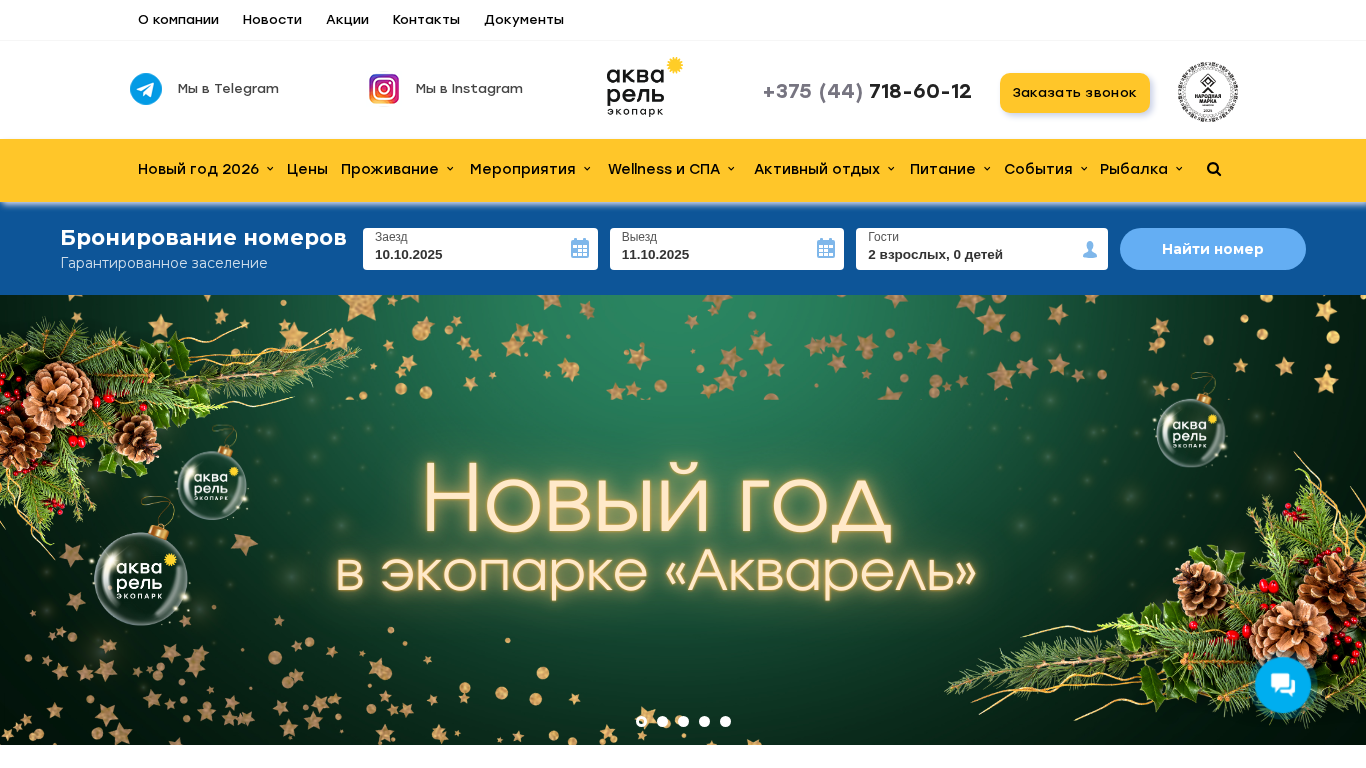
Task: Open the Гости guests selector
Action: click(982, 249)
